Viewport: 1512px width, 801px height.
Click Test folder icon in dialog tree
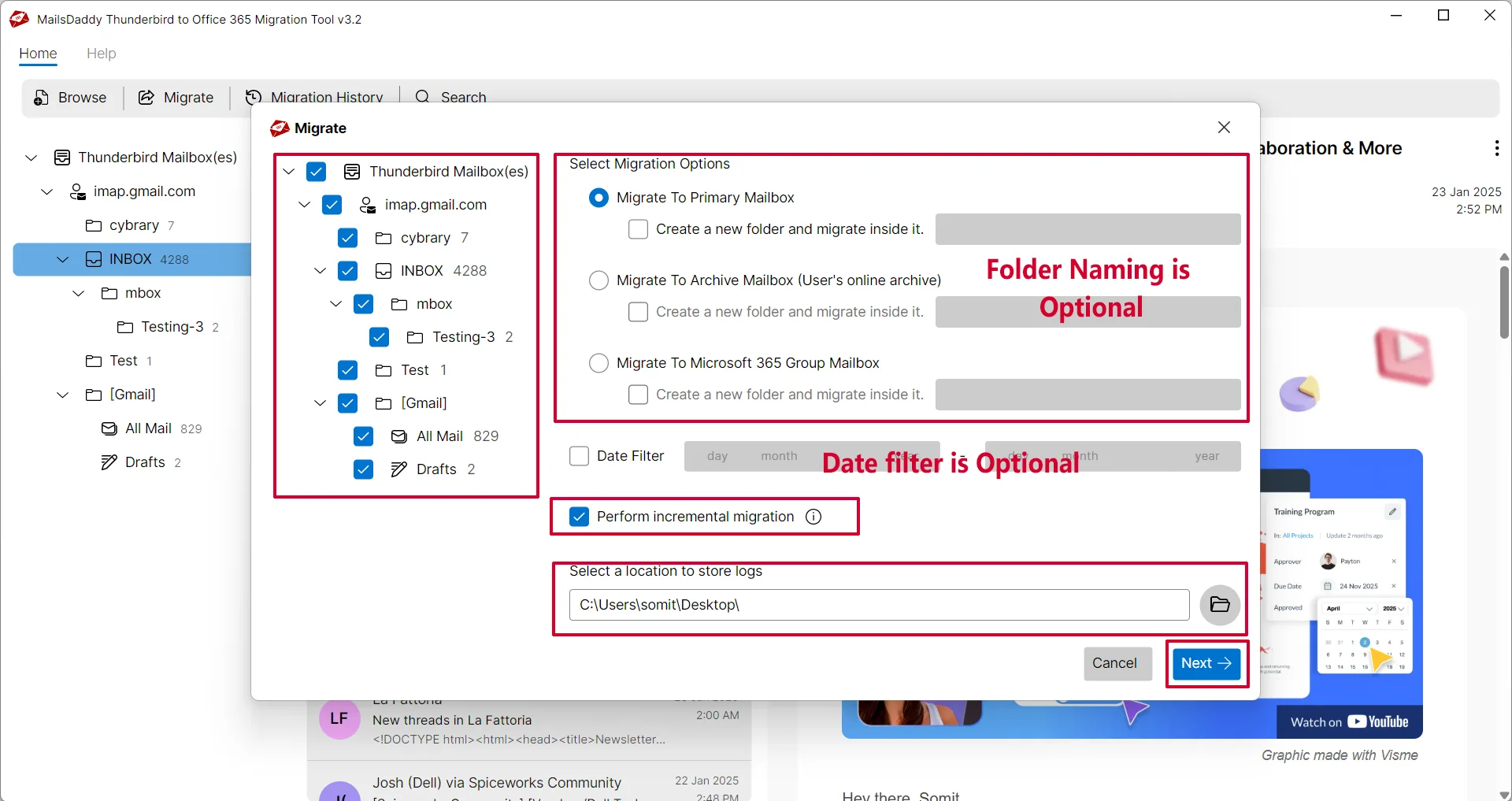pyautogui.click(x=384, y=370)
